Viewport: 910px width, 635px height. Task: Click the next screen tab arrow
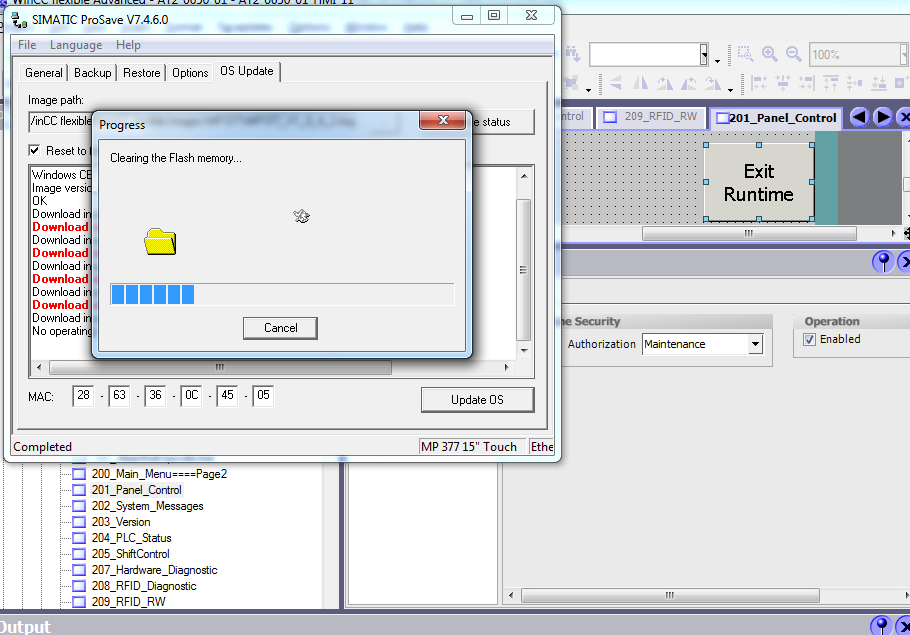pos(883,117)
